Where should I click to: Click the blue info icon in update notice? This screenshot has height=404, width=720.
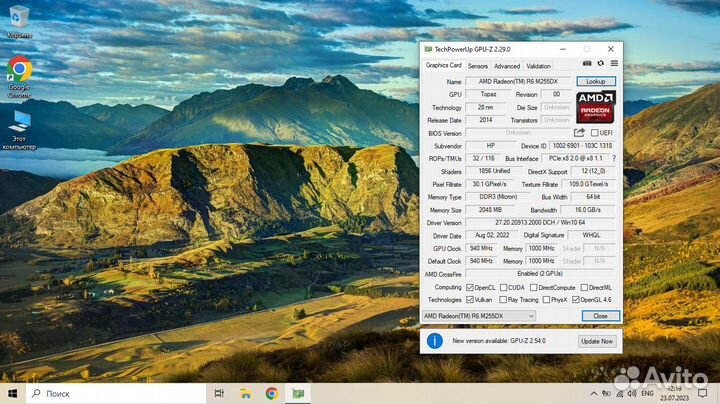pos(434,341)
